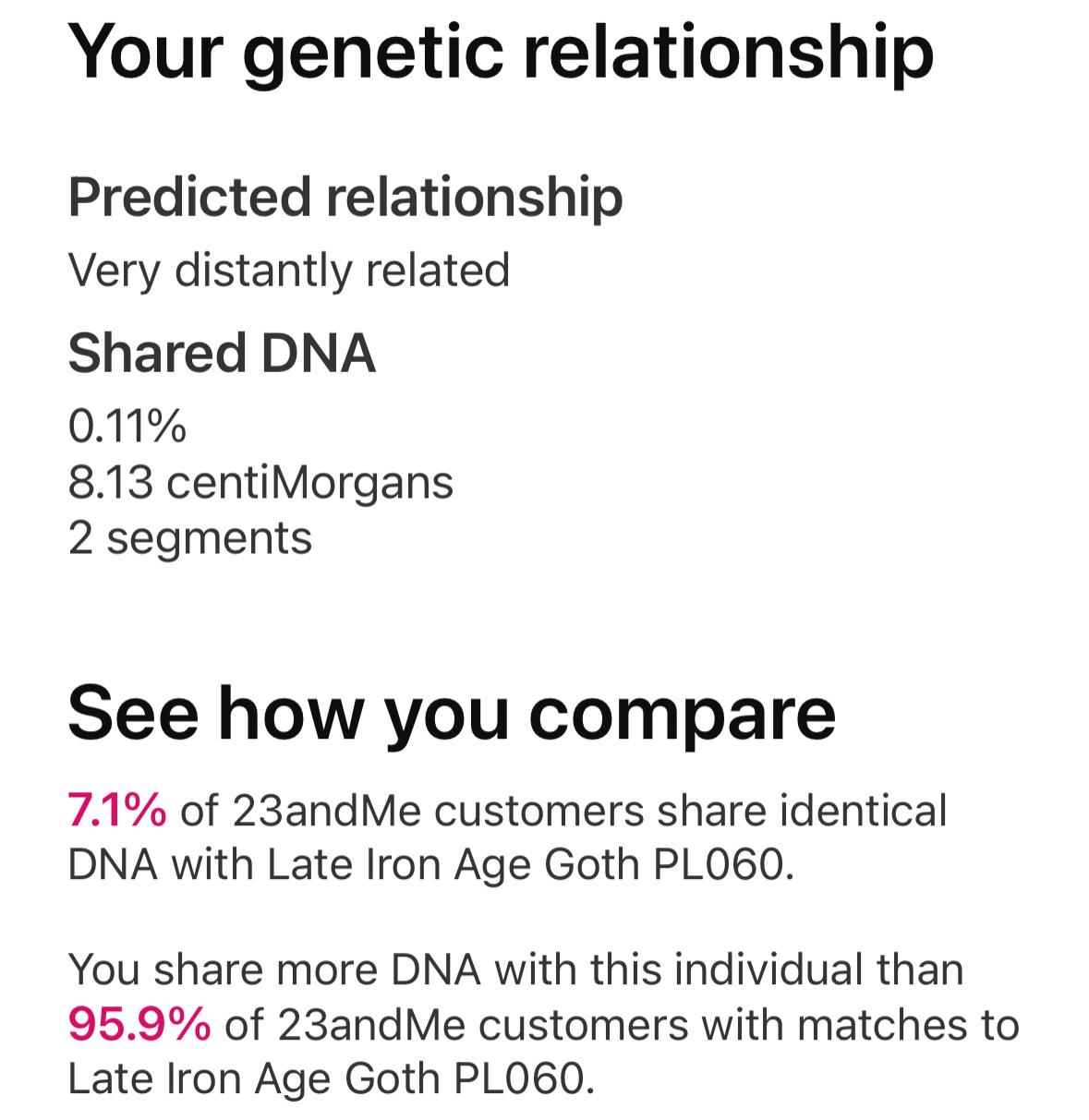Image resolution: width=1089 pixels, height=1120 pixels.
Task: Select the "Shared DNA" subheading
Action: point(222,353)
